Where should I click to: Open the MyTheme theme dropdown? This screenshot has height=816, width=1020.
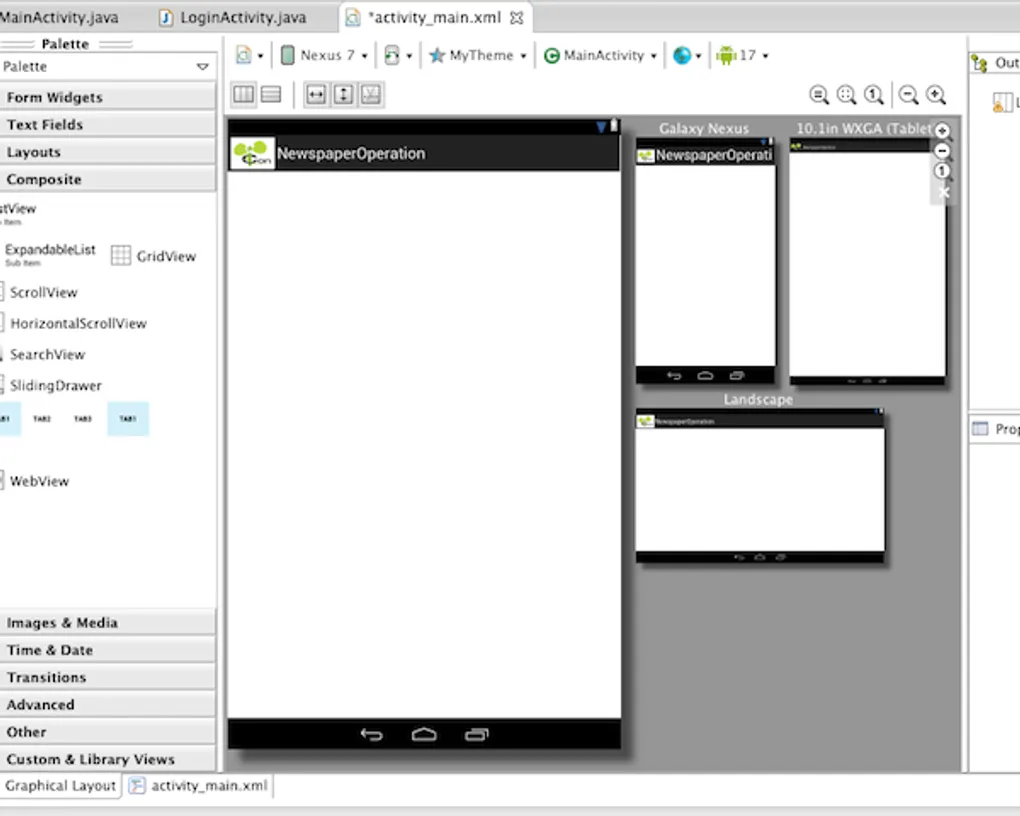coord(478,56)
